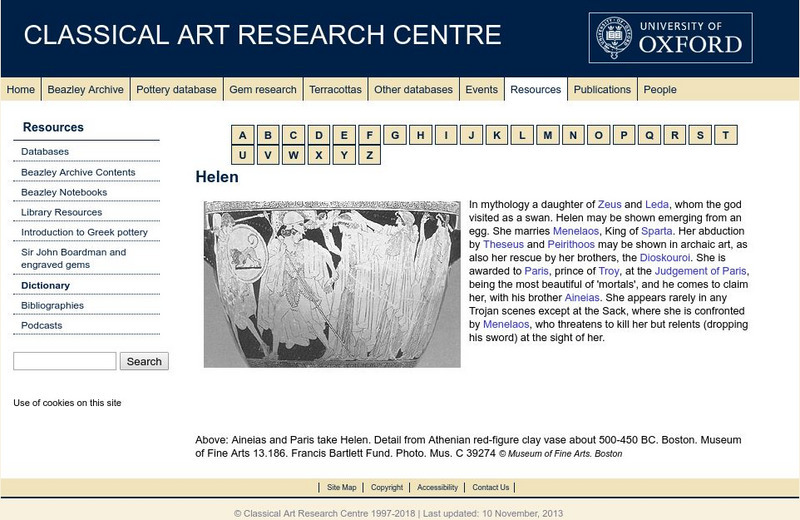Image resolution: width=800 pixels, height=520 pixels.
Task: Click the Search button
Action: [x=144, y=361]
